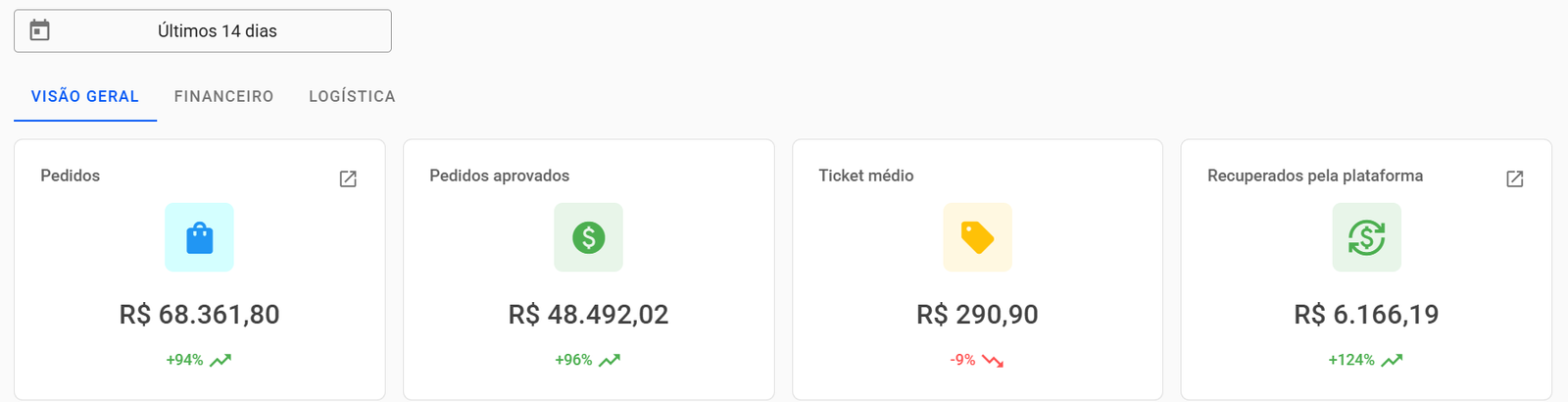This screenshot has width=1568, height=402.
Task: Click the upward trend arrow beside +96%
Action: 610,360
